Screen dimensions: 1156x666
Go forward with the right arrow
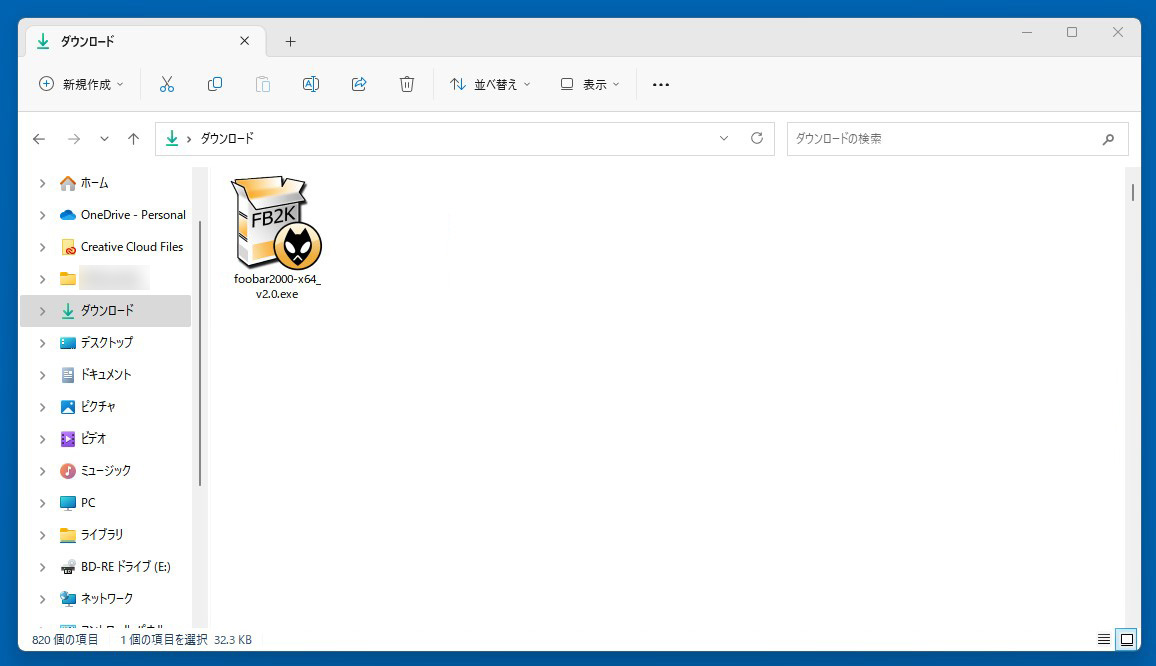[74, 139]
